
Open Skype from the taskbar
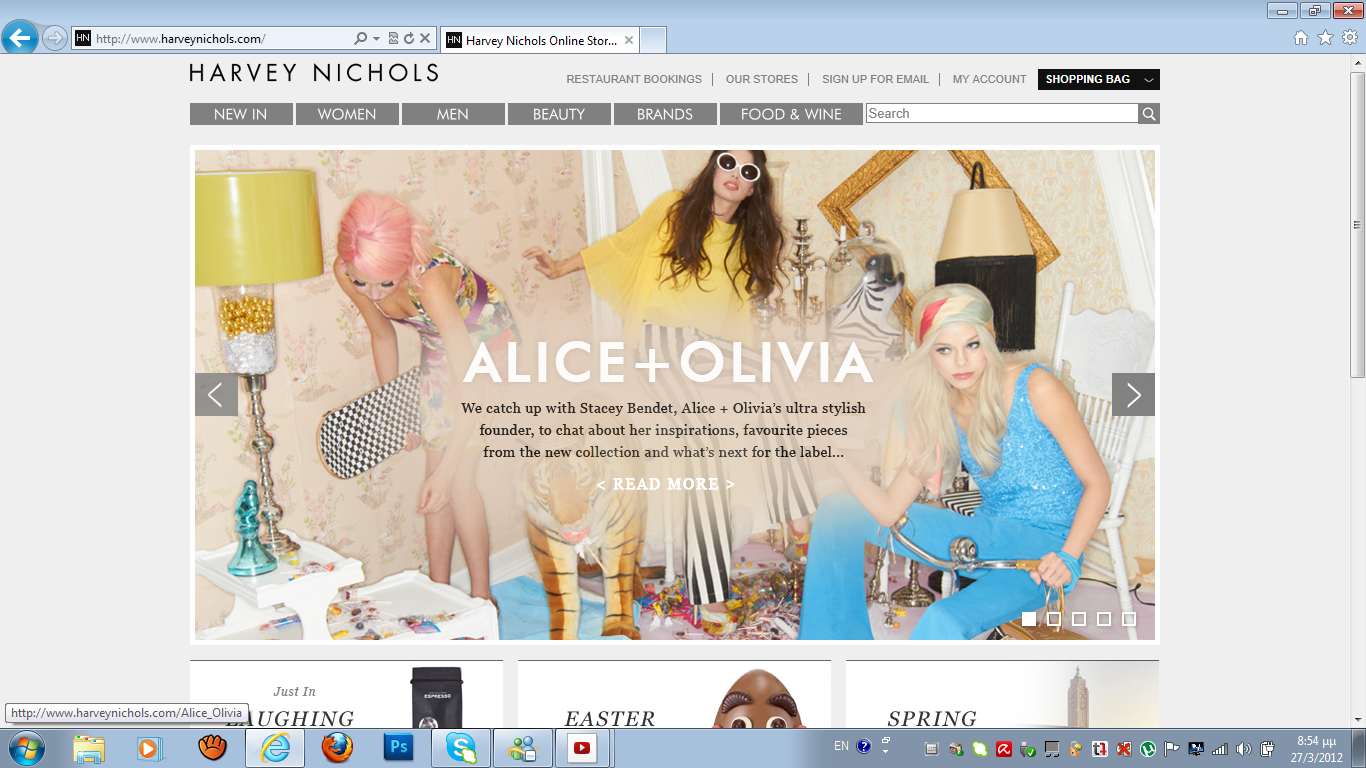[461, 748]
